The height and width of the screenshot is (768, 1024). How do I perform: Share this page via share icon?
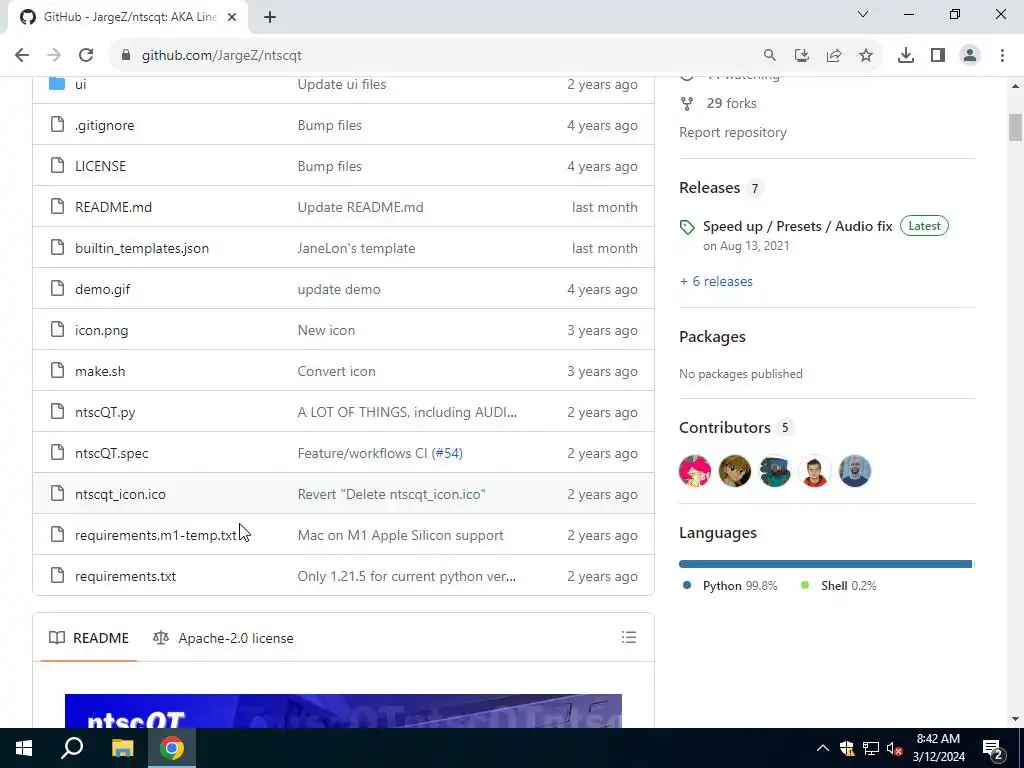[x=834, y=56]
